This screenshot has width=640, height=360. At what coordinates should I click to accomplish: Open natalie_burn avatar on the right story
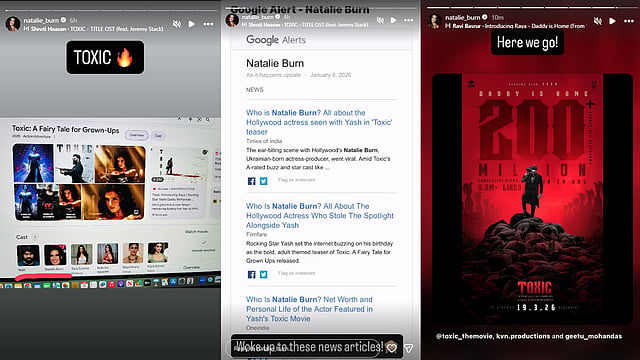(434, 20)
